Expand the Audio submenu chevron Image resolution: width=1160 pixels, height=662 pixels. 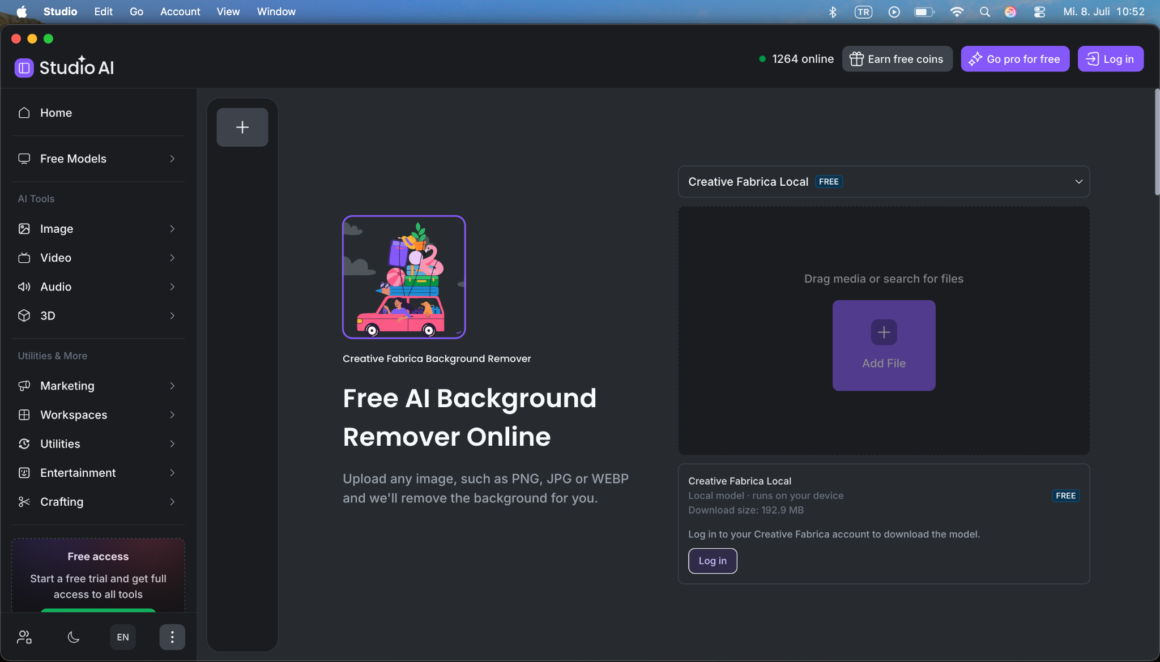pos(172,286)
